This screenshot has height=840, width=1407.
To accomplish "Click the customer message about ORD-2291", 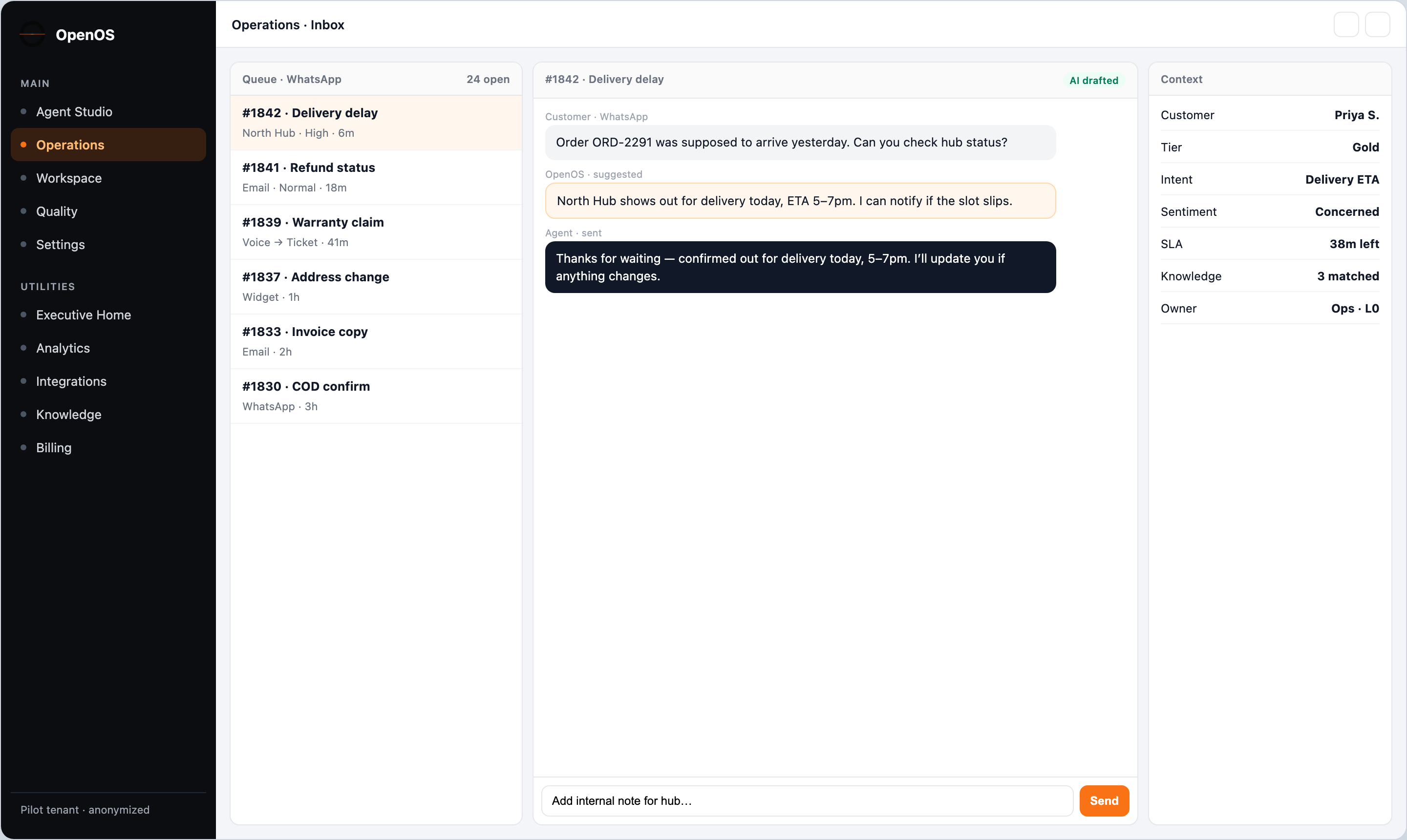I will (x=800, y=143).
